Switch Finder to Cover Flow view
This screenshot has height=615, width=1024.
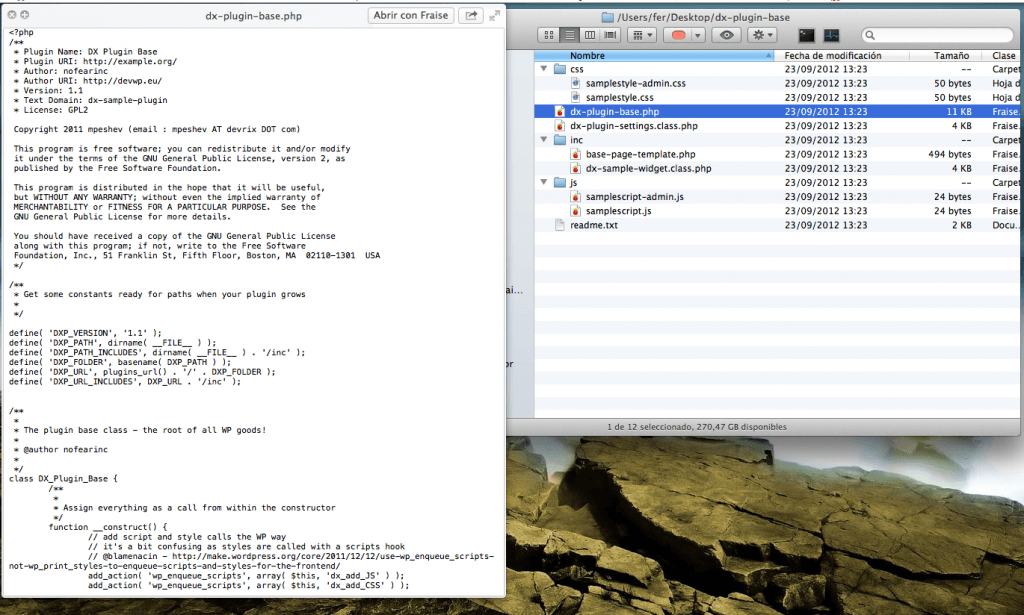[609, 35]
